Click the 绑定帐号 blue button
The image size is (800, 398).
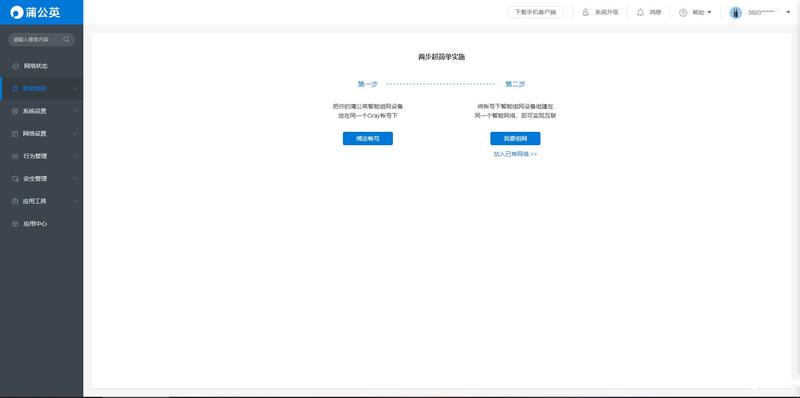click(368, 139)
